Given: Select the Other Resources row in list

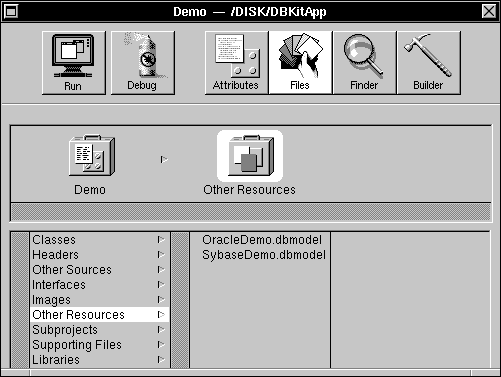Looking at the screenshot, I should (x=100, y=315).
